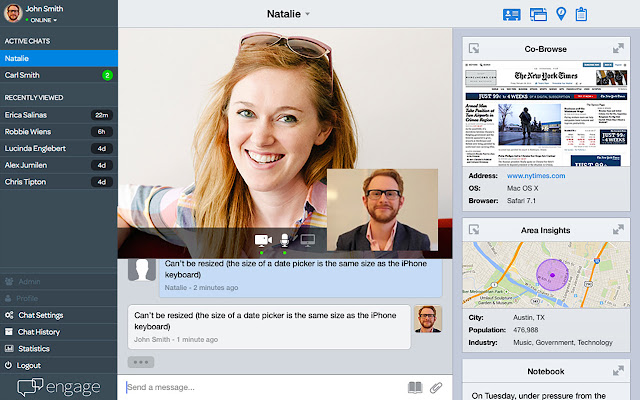Pop out the Co-Browse panel
The height and width of the screenshot is (400, 640).
474,49
